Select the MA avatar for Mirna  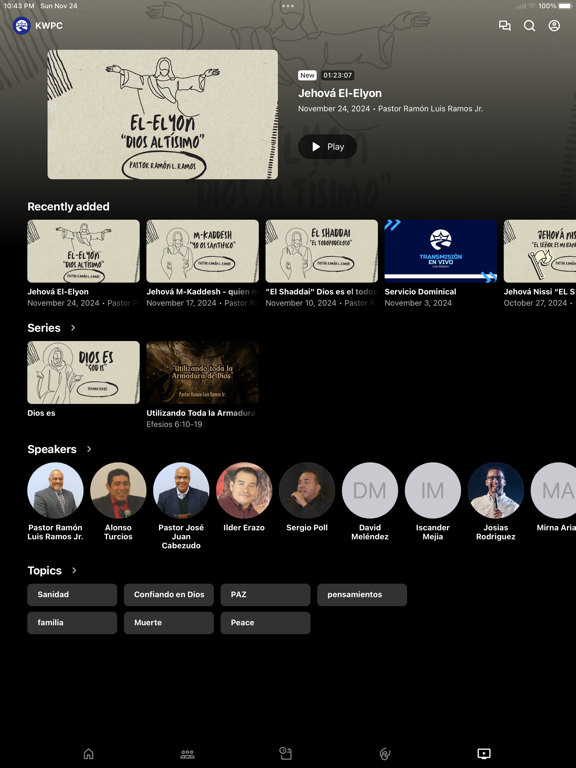pos(553,490)
